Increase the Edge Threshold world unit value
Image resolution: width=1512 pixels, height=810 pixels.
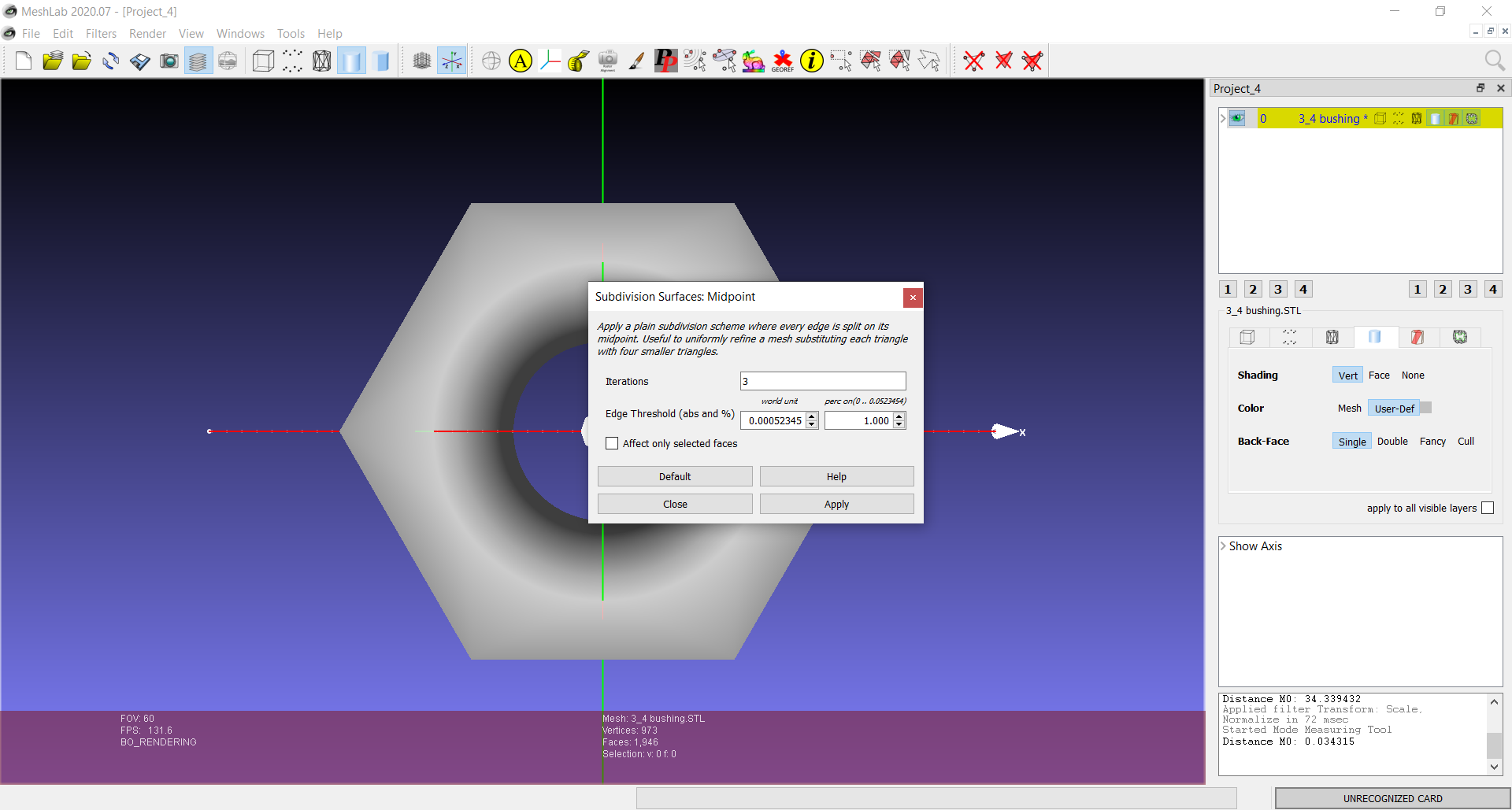tap(812, 416)
